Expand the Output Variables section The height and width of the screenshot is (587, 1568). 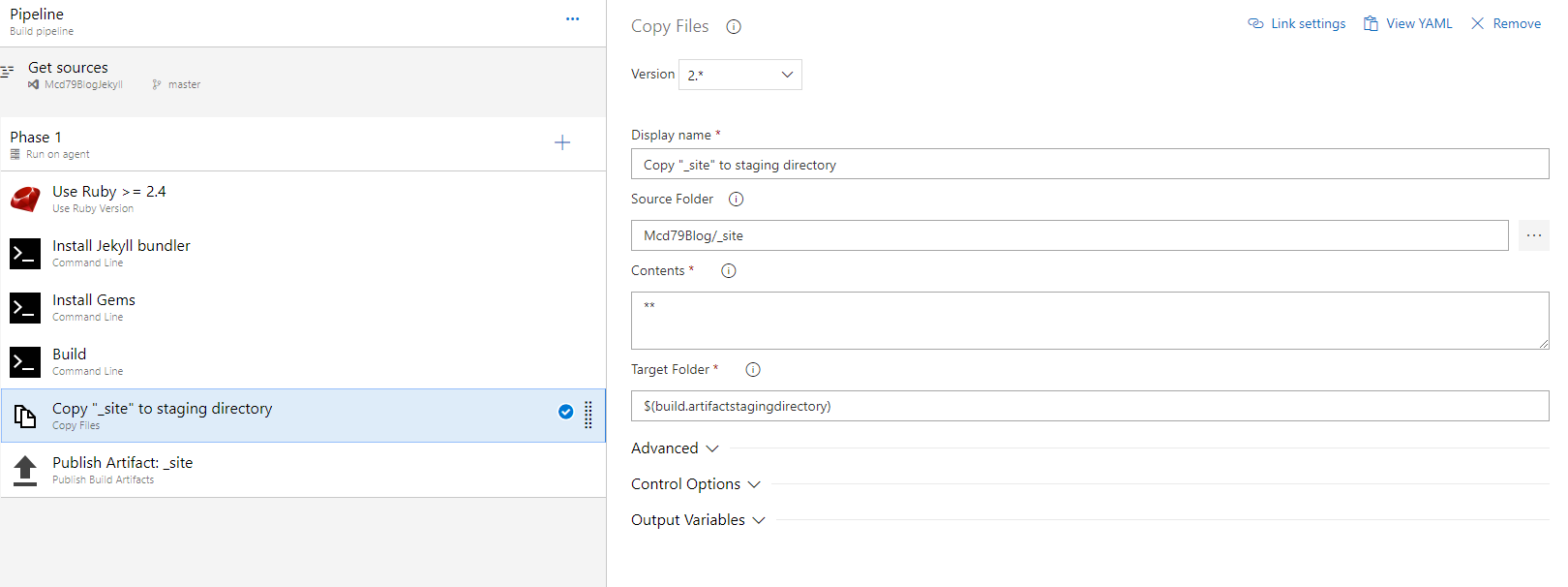698,520
